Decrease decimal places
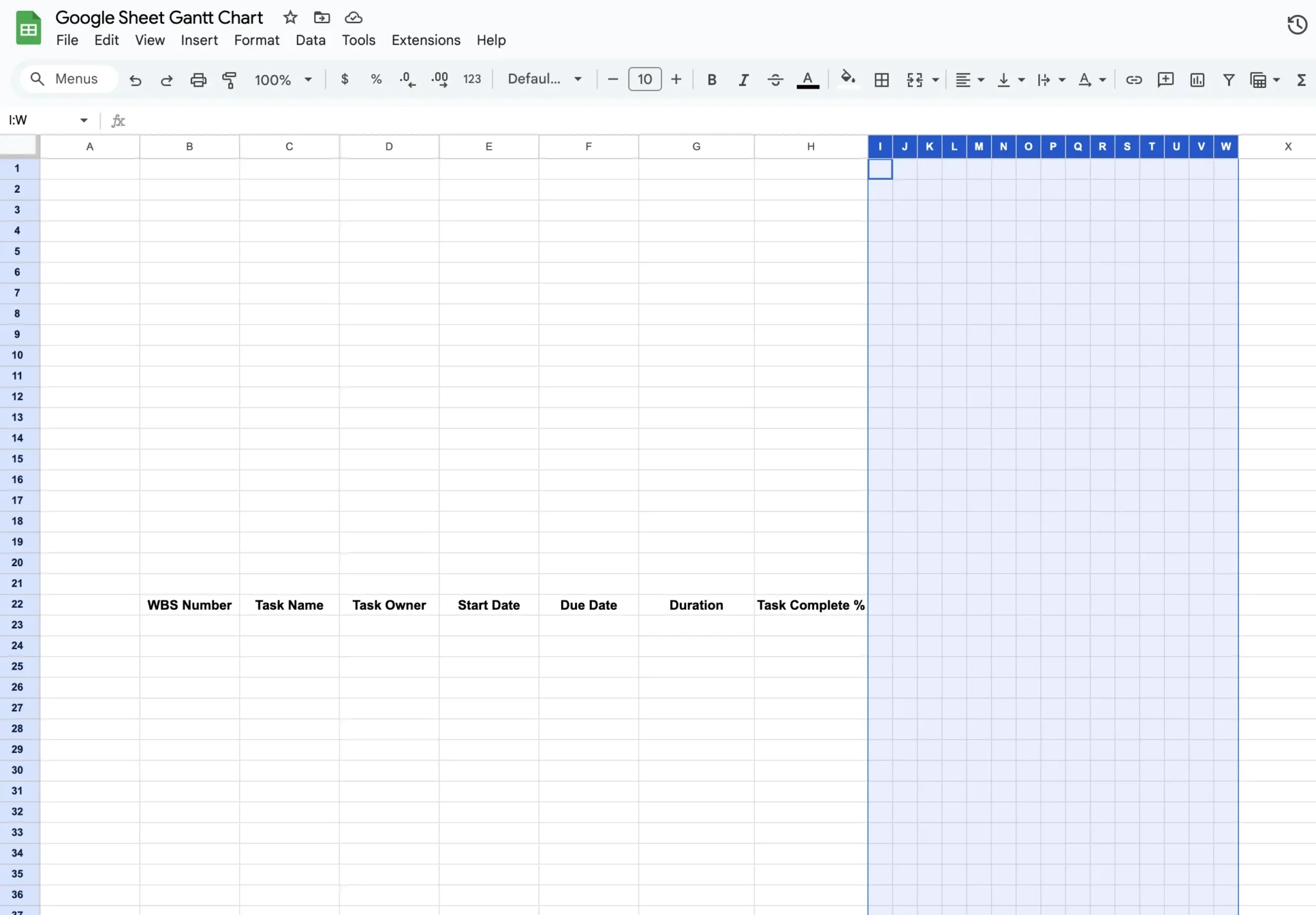This screenshot has height=915, width=1316. pyautogui.click(x=407, y=79)
